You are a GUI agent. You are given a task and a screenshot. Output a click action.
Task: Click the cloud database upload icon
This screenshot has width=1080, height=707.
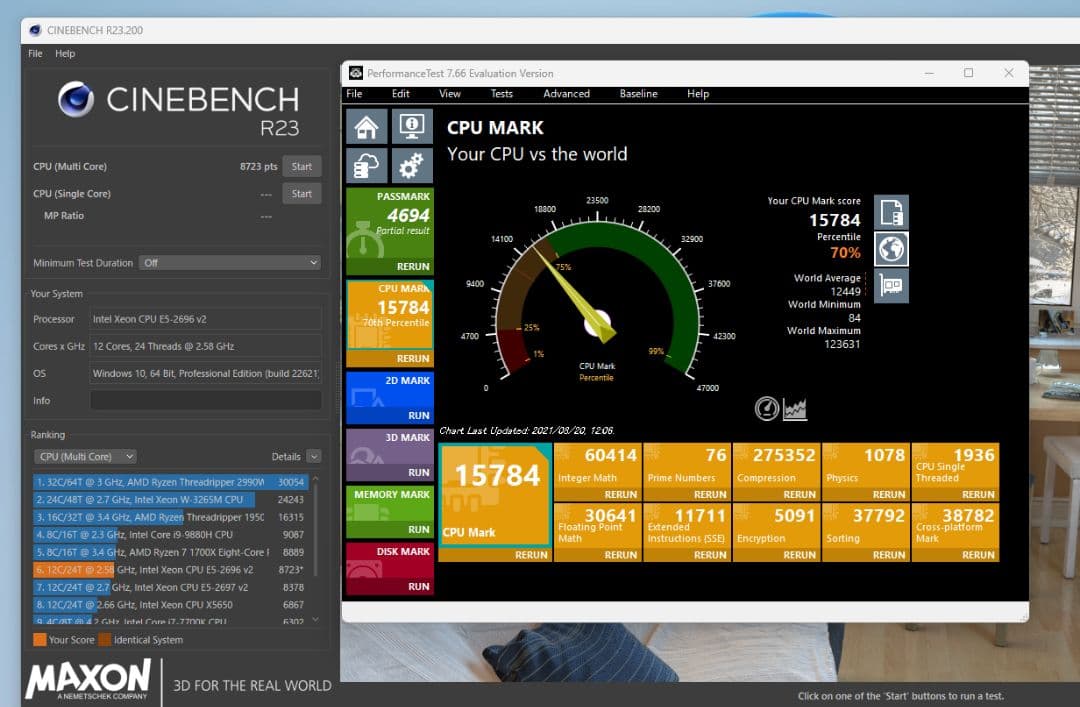[x=366, y=165]
